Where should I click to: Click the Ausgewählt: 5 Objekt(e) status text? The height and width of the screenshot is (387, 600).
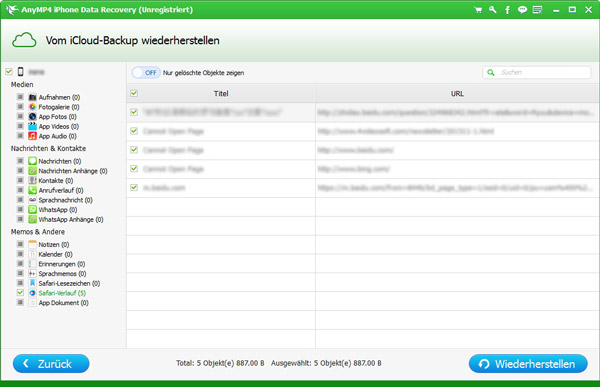point(326,363)
